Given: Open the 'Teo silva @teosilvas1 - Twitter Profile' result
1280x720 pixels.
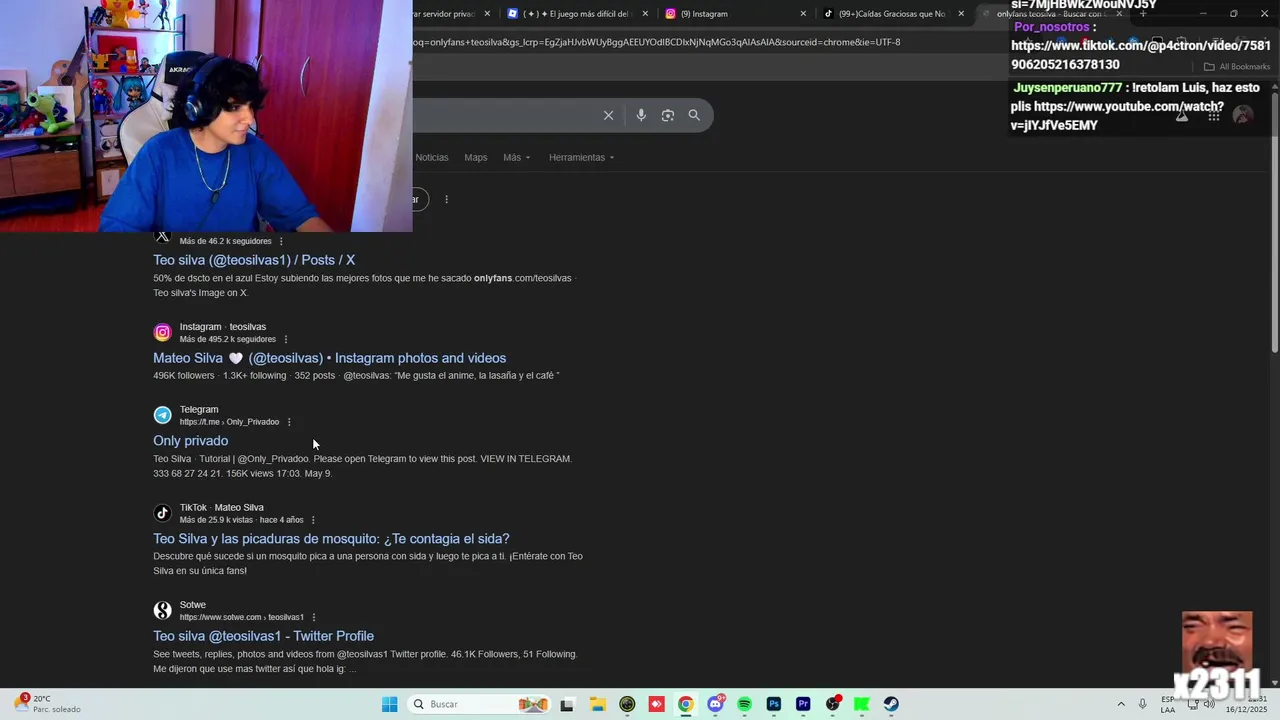Looking at the screenshot, I should coord(263,636).
